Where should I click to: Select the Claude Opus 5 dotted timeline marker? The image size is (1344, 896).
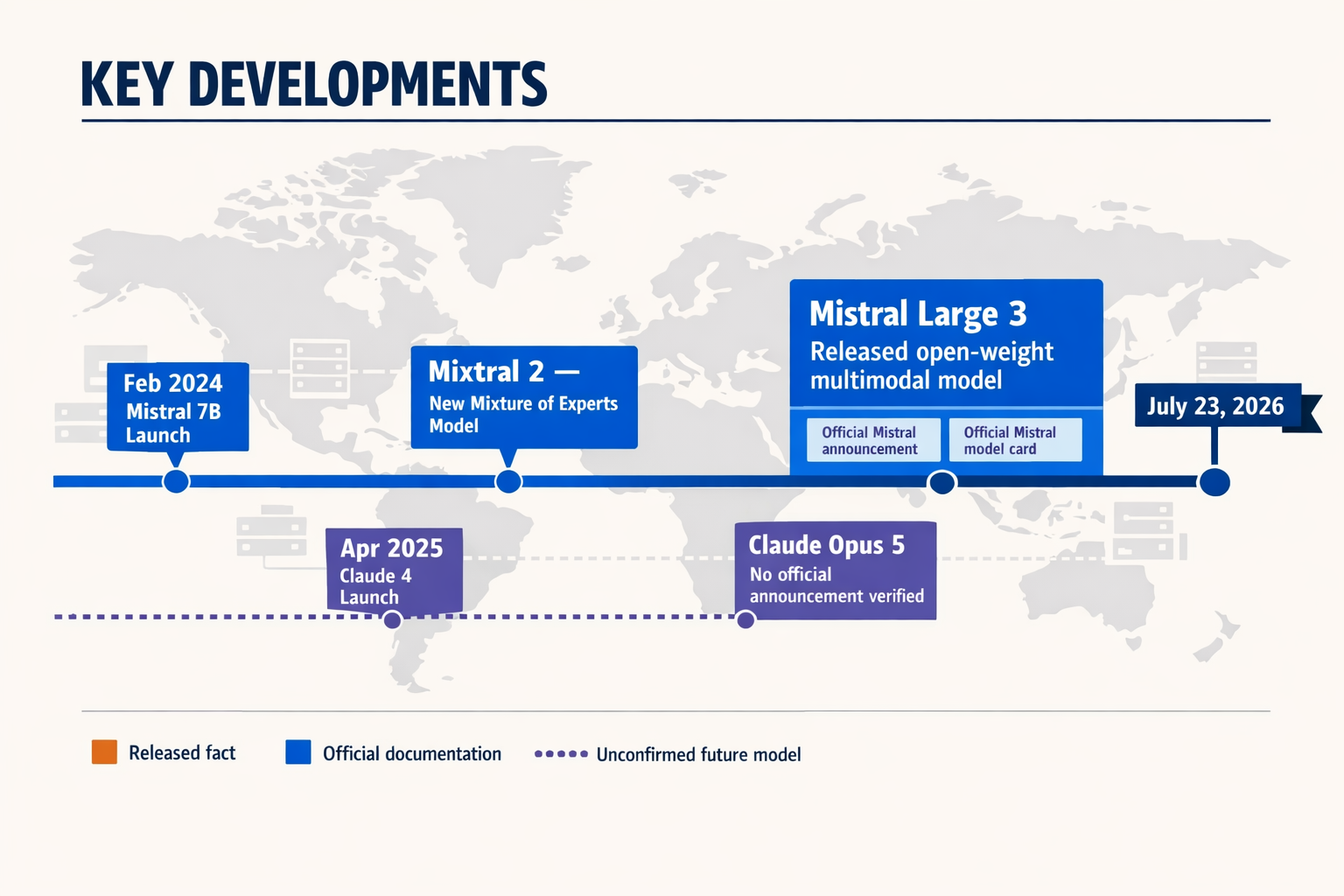click(x=745, y=620)
